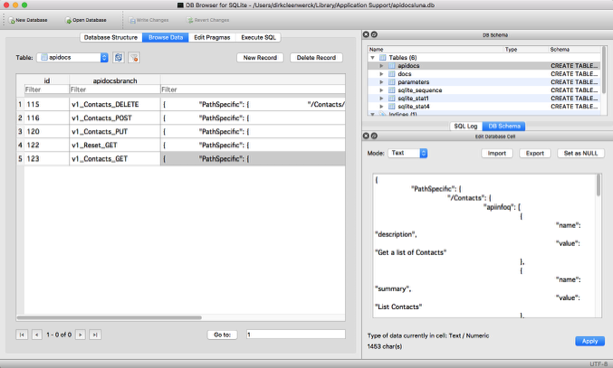613x368 pixels.
Task: Collapse the Tables (6) tree node
Action: coord(373,57)
